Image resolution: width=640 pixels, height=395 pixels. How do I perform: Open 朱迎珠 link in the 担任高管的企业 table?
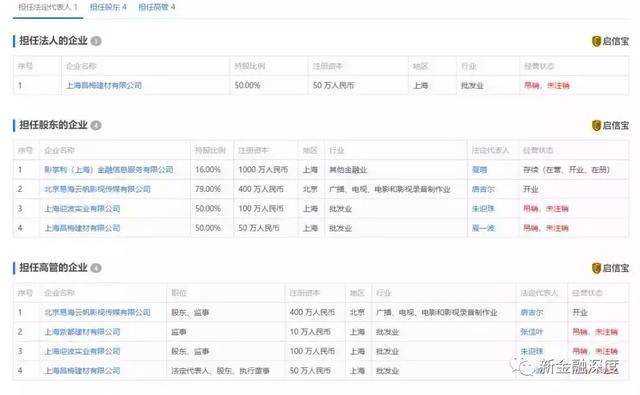pyautogui.click(x=532, y=351)
